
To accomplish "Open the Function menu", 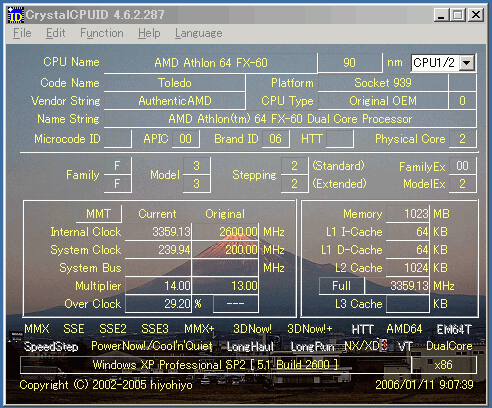I will coord(102,33).
